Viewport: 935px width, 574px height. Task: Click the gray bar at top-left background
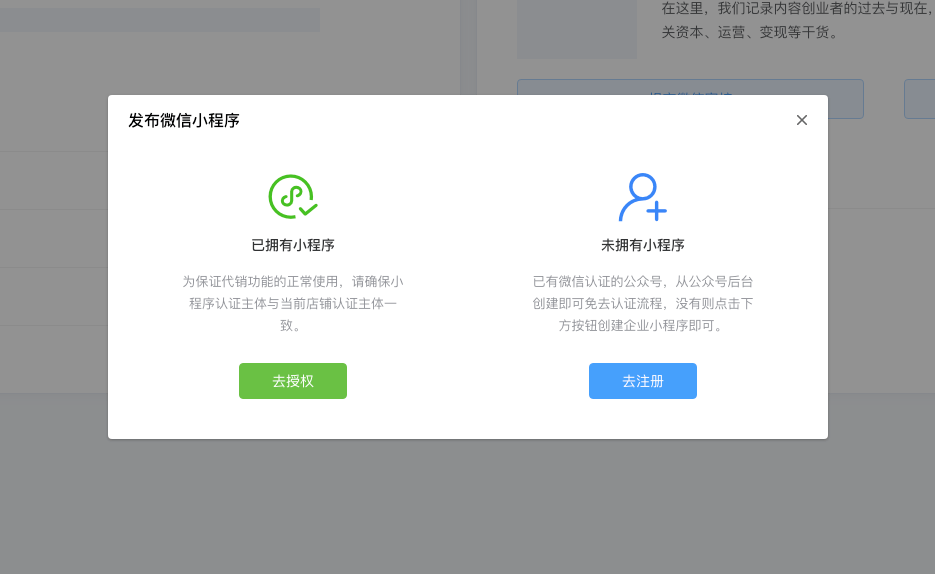point(160,20)
